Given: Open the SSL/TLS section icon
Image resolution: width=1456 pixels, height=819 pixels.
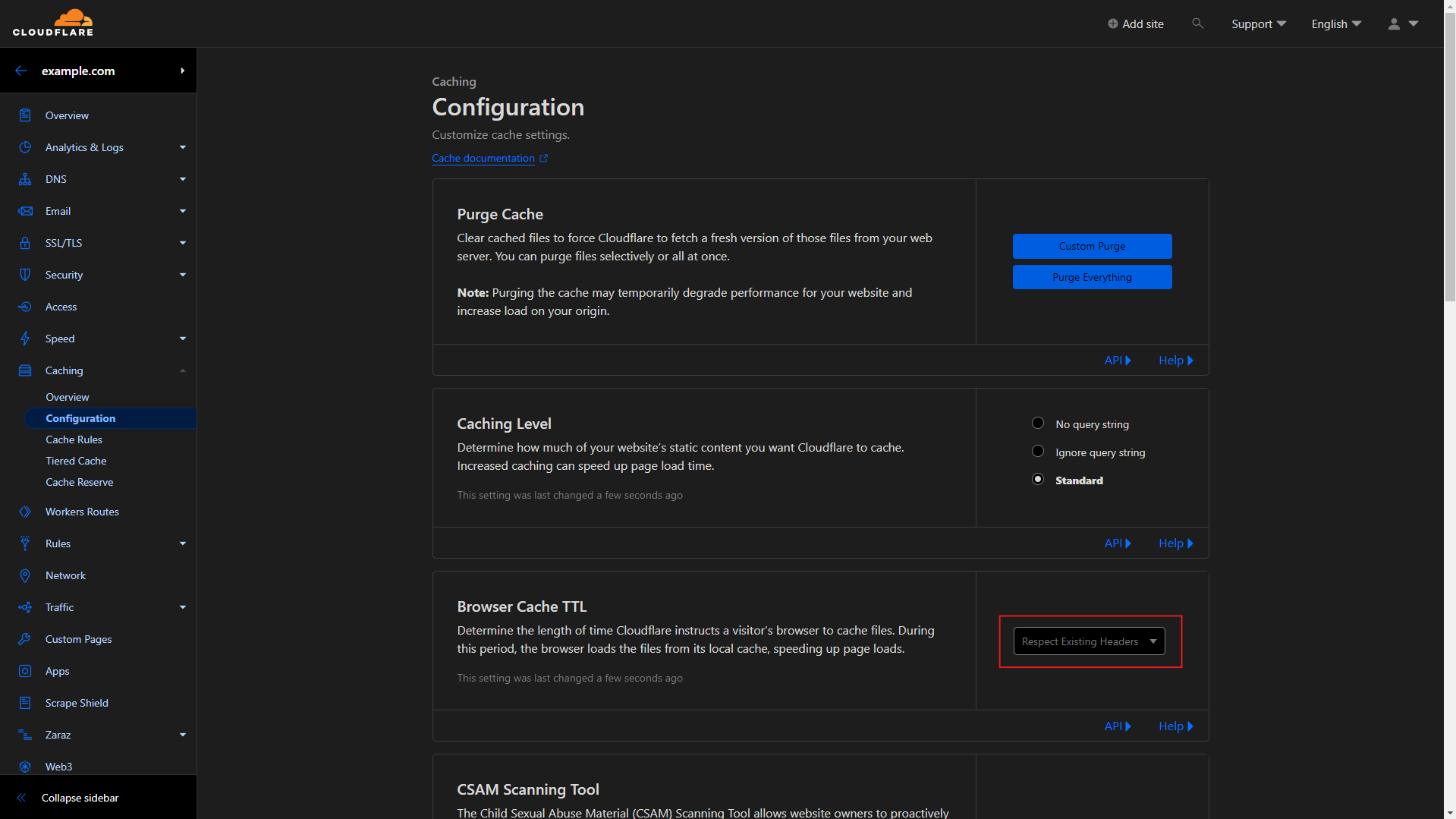Looking at the screenshot, I should pyautogui.click(x=25, y=243).
